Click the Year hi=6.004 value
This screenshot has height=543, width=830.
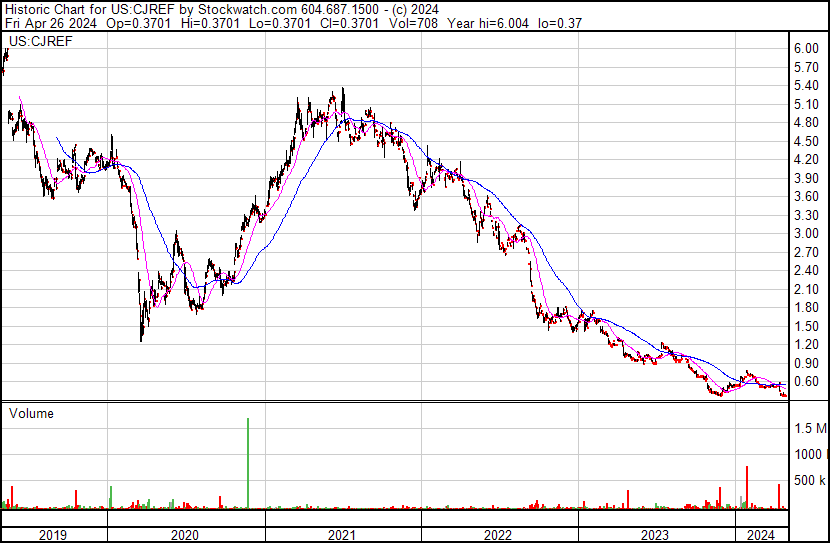pos(488,23)
